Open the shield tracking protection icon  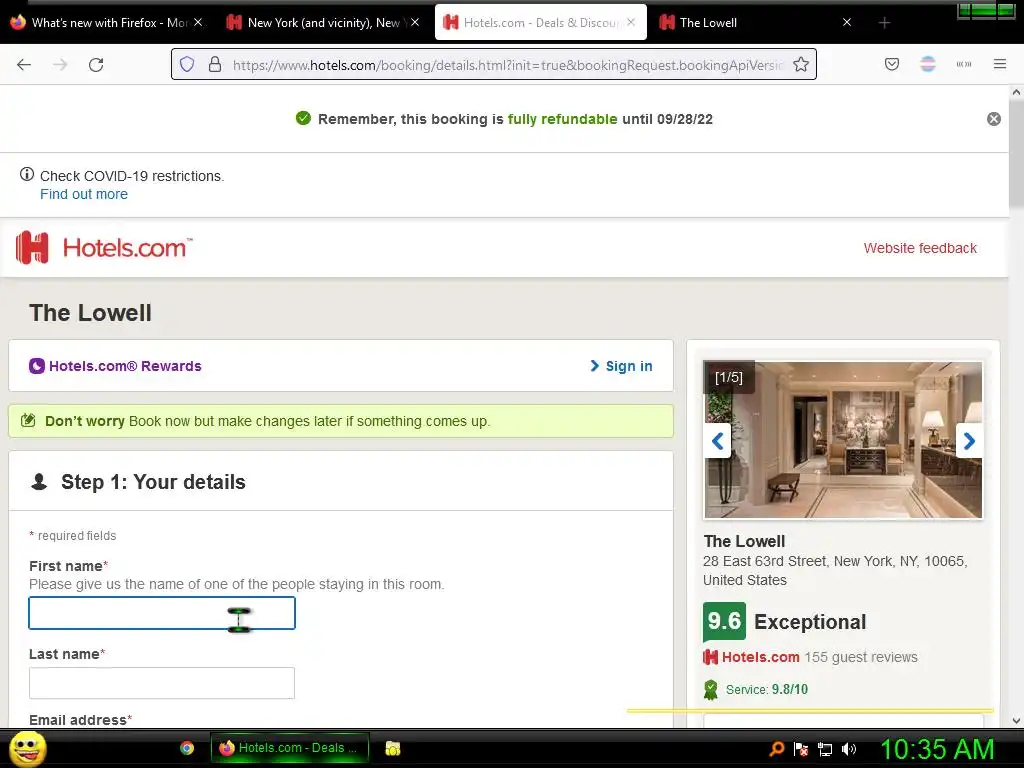187,64
